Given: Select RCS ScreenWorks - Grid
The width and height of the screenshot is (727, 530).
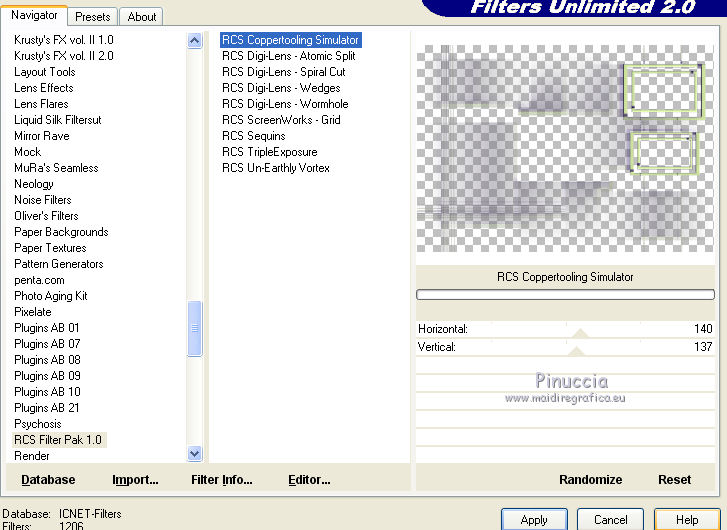Looking at the screenshot, I should click(x=281, y=120).
